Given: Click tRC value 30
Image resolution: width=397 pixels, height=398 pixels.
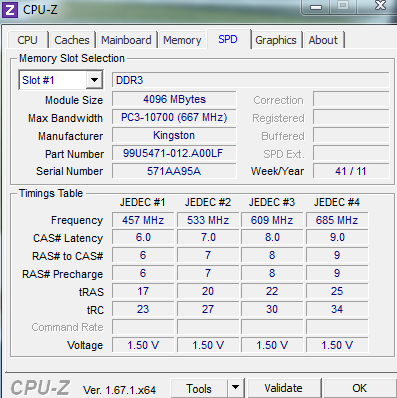Looking at the screenshot, I should tap(272, 309).
